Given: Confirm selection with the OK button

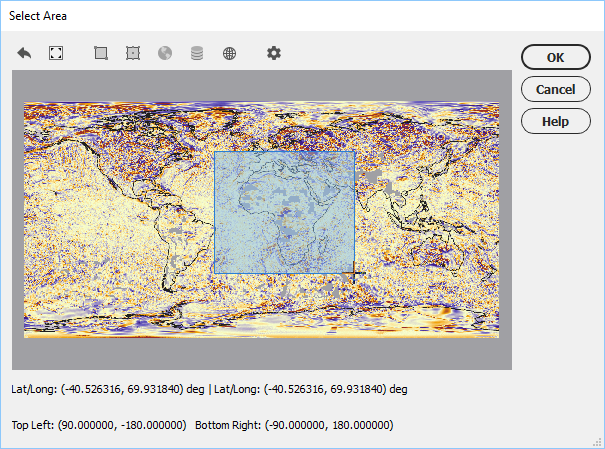Looking at the screenshot, I should (556, 57).
